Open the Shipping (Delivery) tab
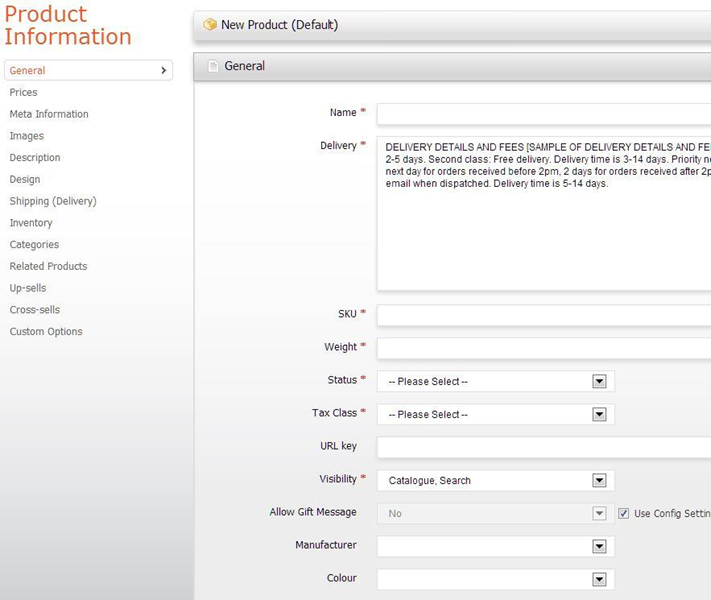Viewport: 711px width, 600px height. pos(53,201)
